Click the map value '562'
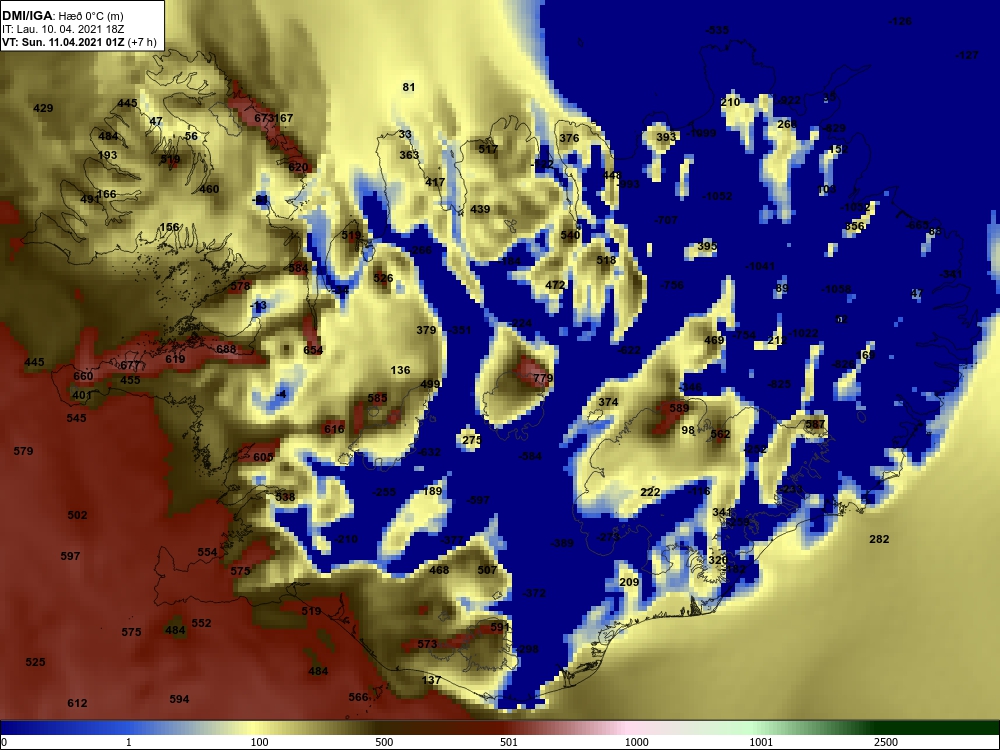1000x750 pixels. click(x=720, y=434)
